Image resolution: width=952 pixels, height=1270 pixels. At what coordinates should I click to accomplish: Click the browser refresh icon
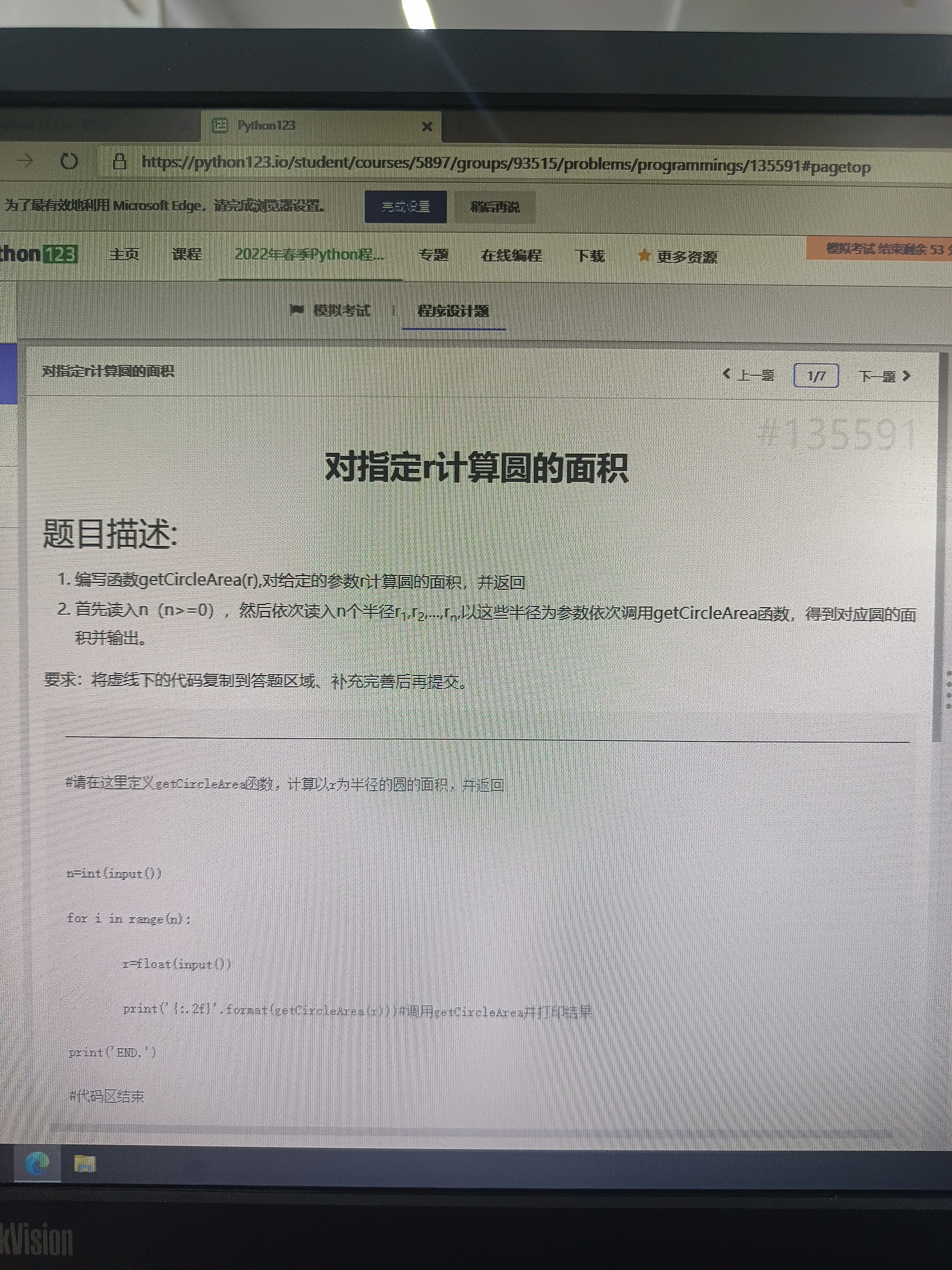point(69,161)
